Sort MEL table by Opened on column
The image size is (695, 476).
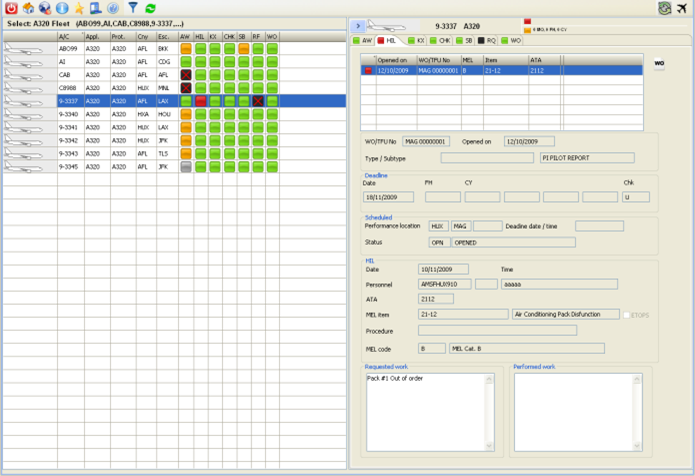(x=394, y=60)
